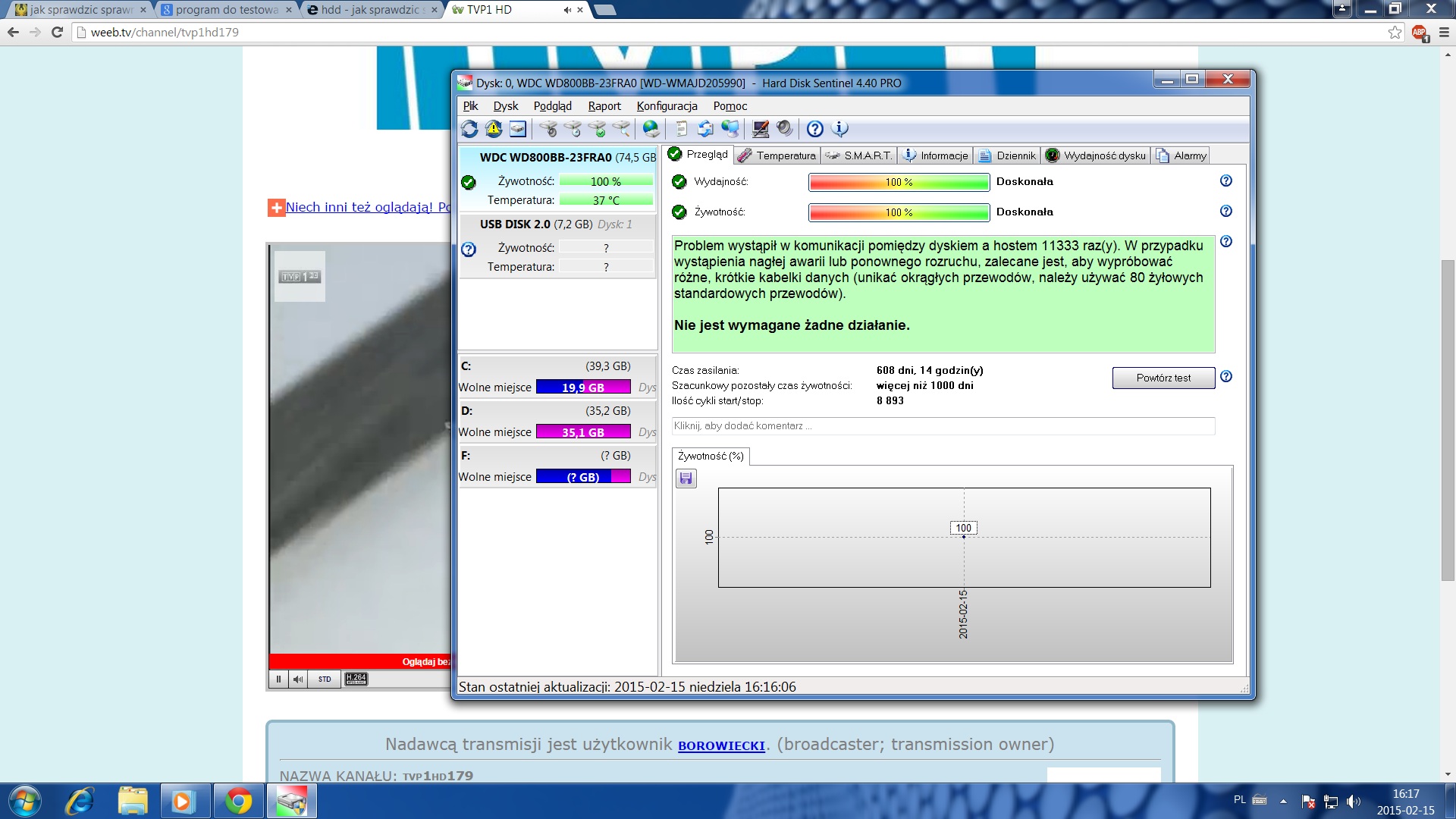Click the disk with green checkmark icon
Screen dimensions: 1456x819
click(598, 129)
